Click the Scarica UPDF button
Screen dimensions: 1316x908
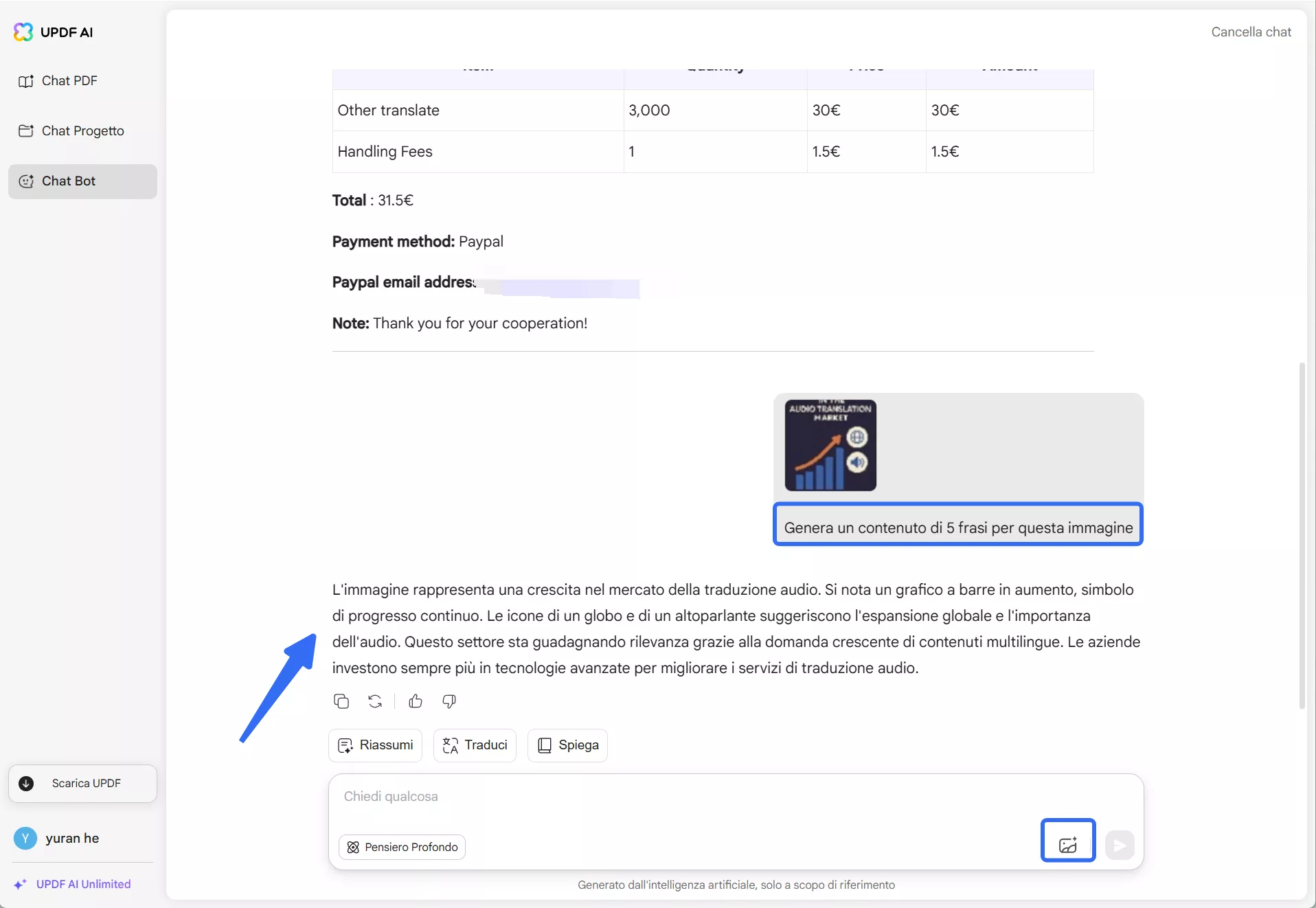[82, 784]
